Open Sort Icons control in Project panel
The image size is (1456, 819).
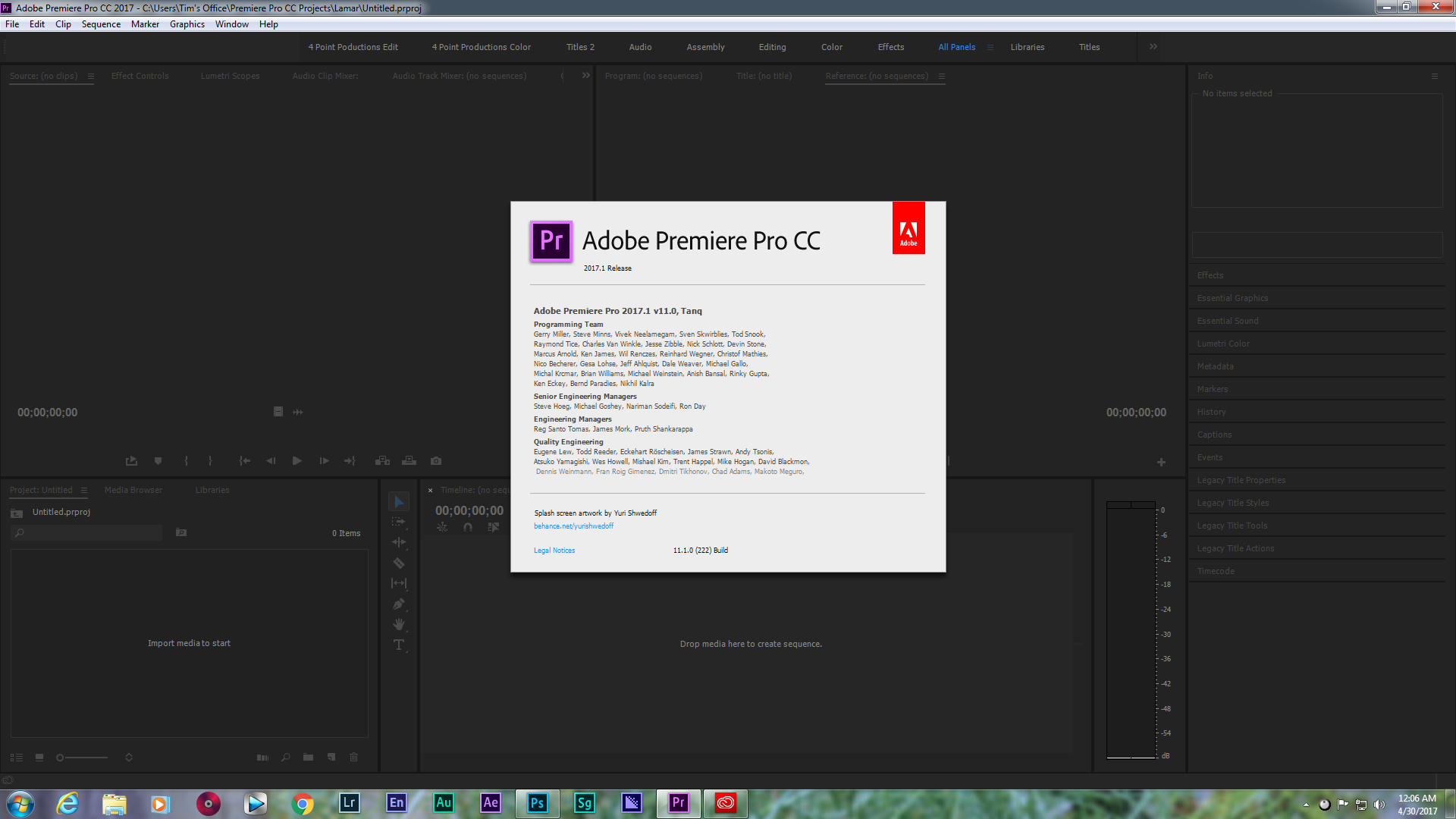129,757
